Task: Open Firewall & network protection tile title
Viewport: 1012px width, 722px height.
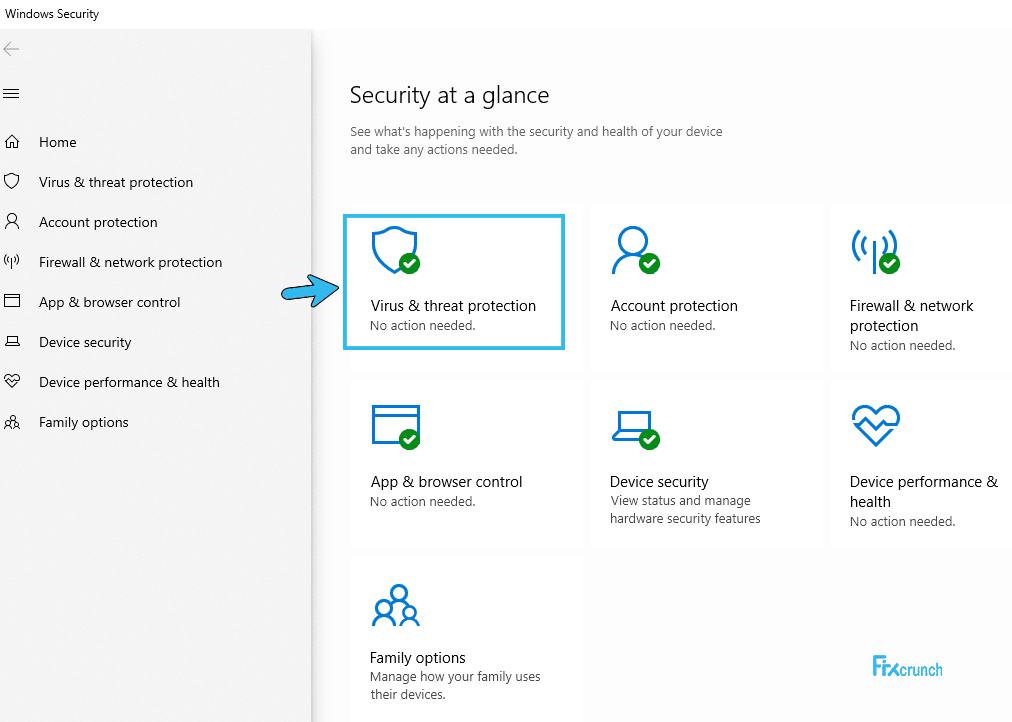Action: [911, 316]
